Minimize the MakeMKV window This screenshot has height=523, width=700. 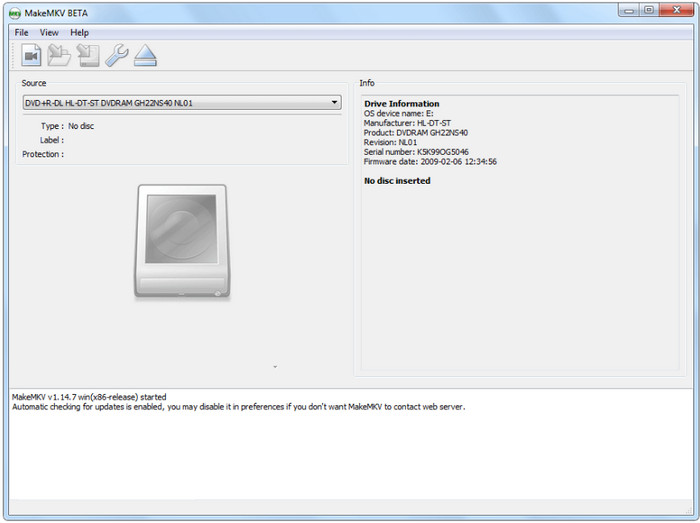pyautogui.click(x=629, y=10)
